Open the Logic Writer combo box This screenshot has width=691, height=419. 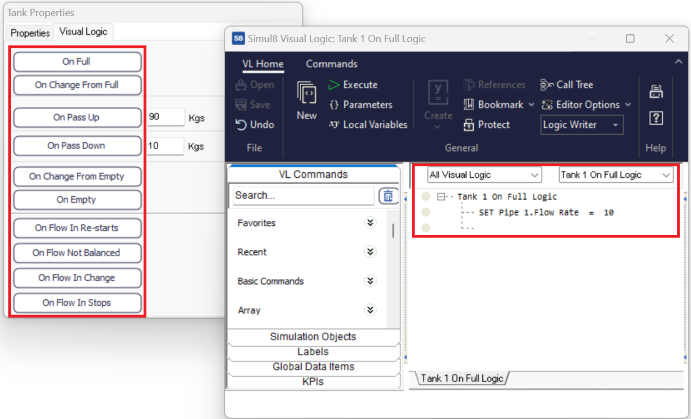[582, 125]
